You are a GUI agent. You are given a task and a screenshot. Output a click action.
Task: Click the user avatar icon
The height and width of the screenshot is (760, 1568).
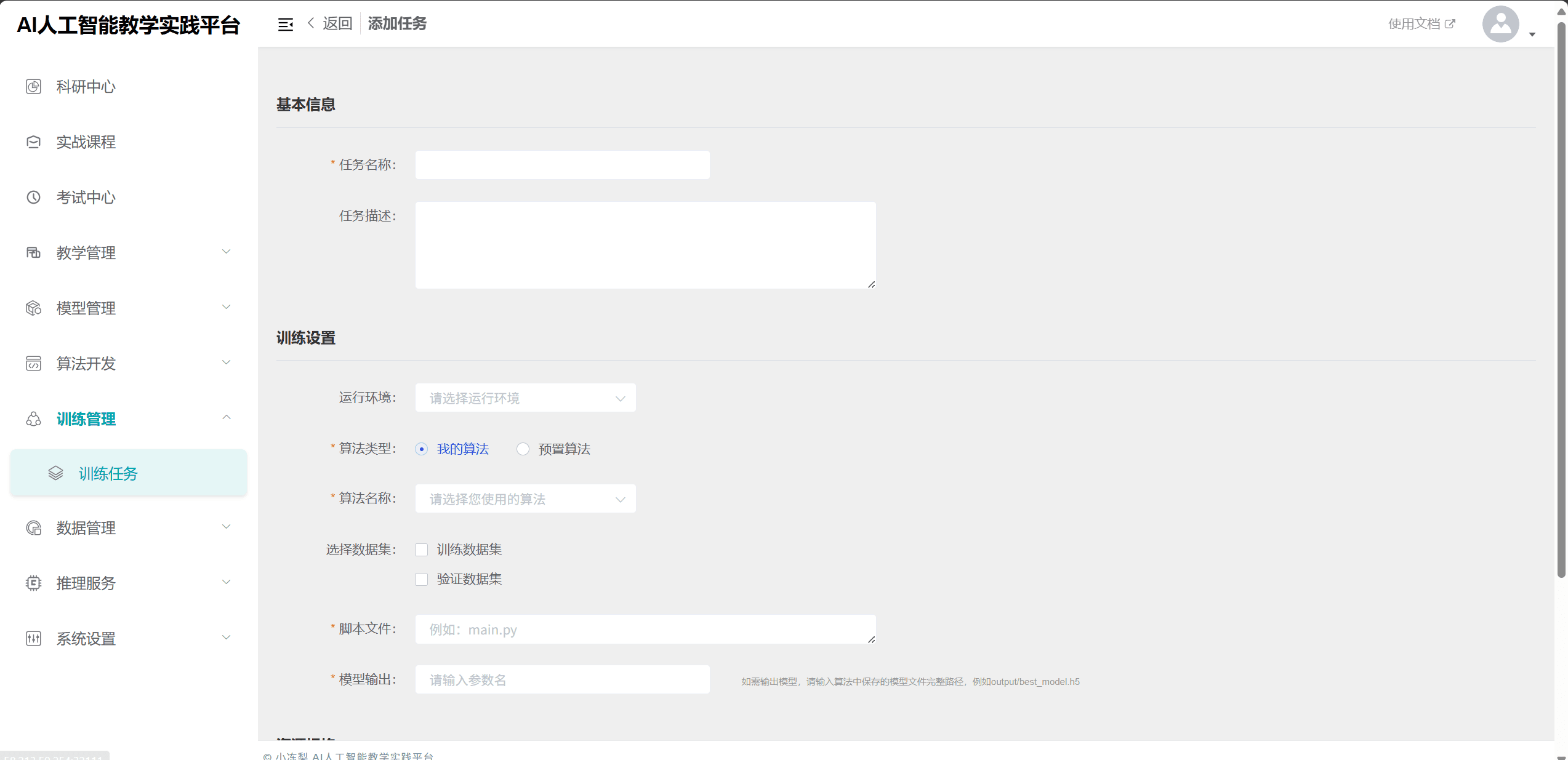coord(1500,24)
